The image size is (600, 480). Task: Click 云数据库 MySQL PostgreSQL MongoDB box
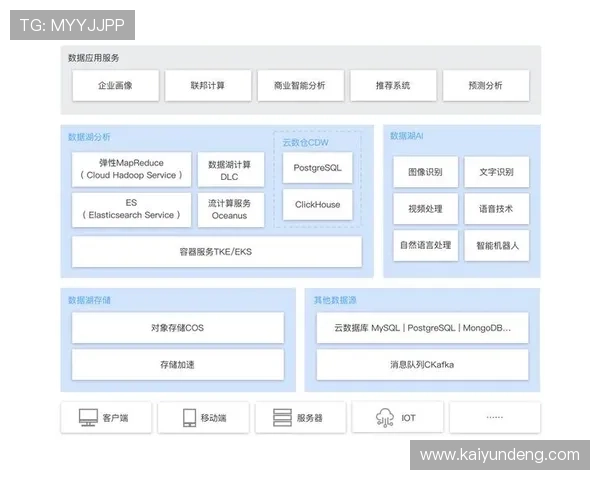click(422, 328)
